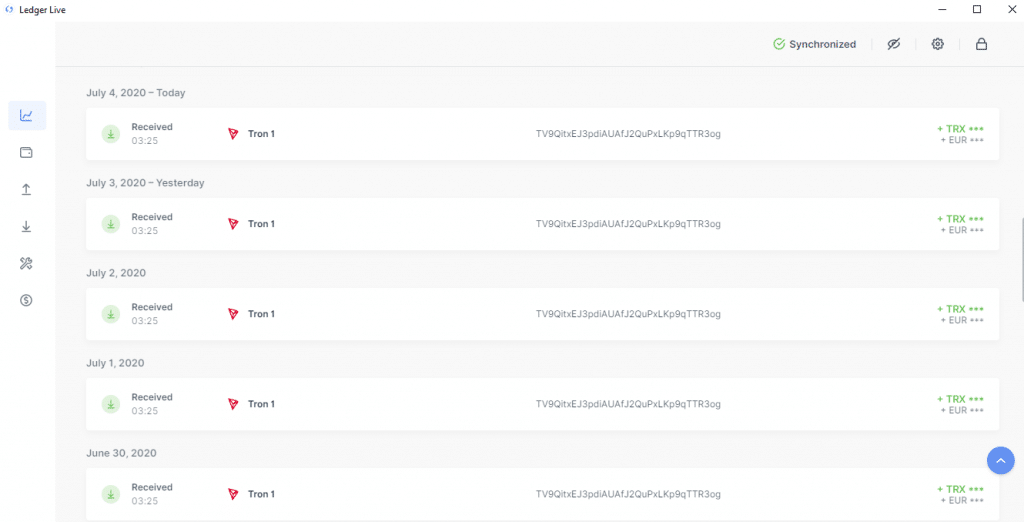The height and width of the screenshot is (522, 1024).
Task: Click the Tron logo in July 2 row
Action: (x=233, y=314)
